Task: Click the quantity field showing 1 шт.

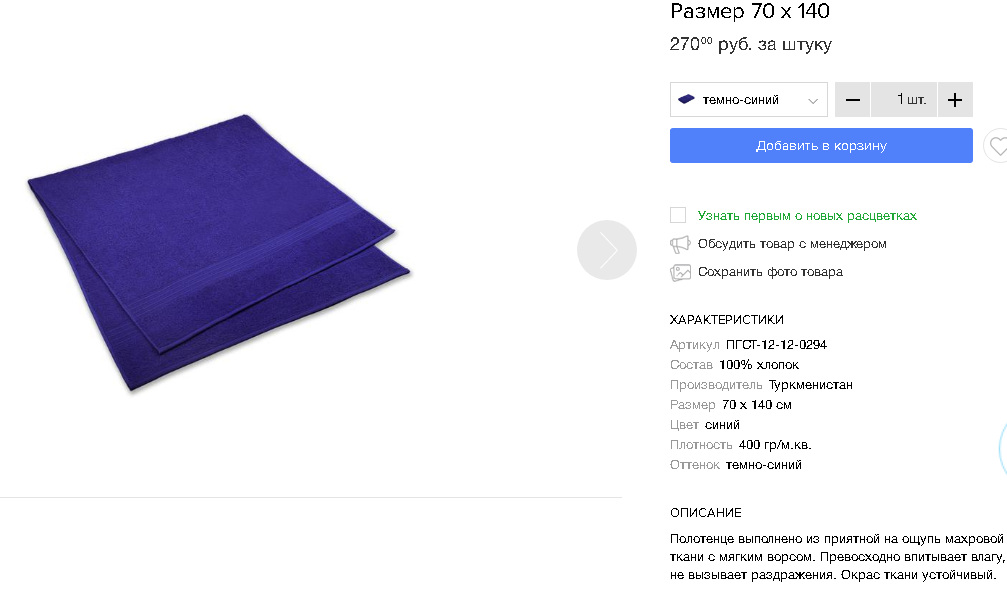Action: [903, 100]
